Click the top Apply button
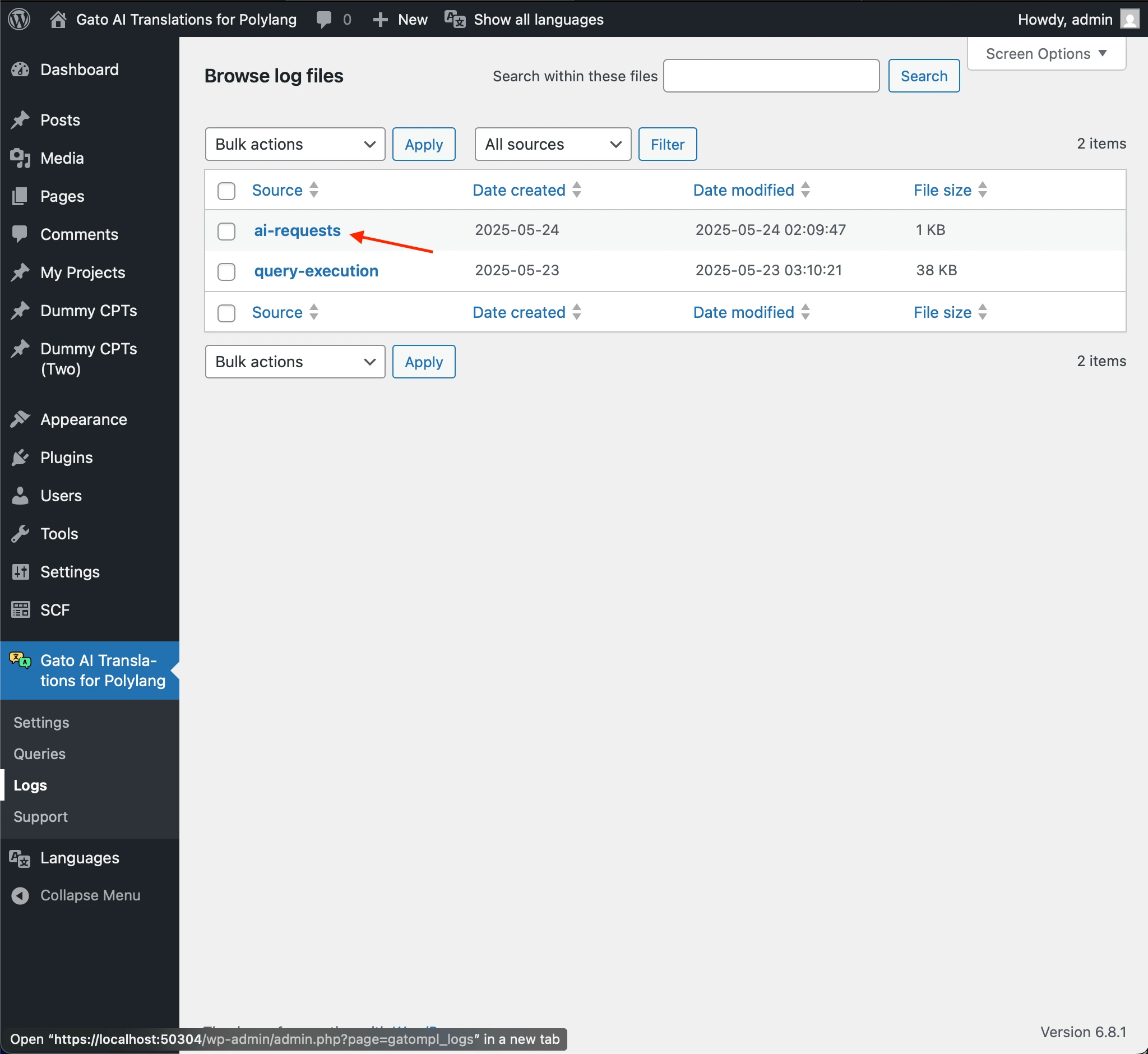This screenshot has width=1148, height=1054. pos(424,144)
